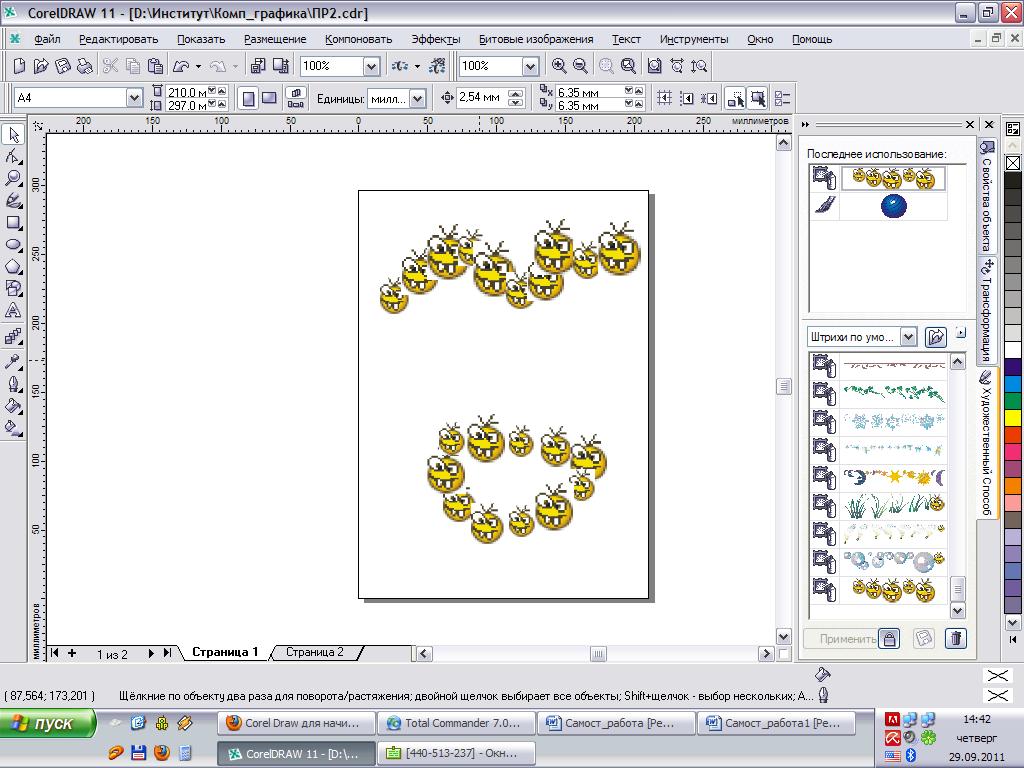This screenshot has width=1024, height=768.
Task: Click the Paste clipboard icon
Action: coord(155,65)
